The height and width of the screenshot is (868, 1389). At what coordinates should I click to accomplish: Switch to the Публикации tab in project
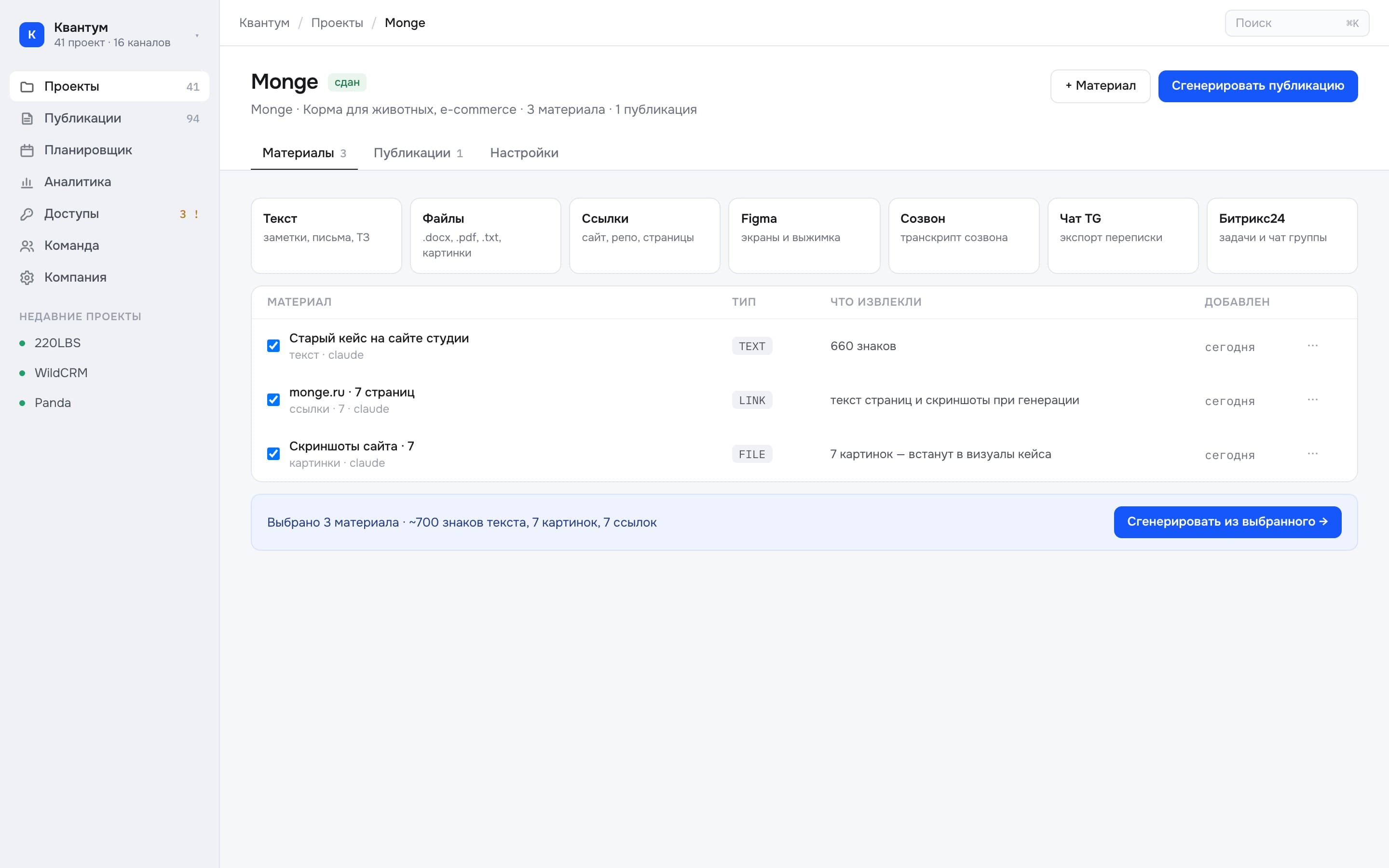(418, 153)
